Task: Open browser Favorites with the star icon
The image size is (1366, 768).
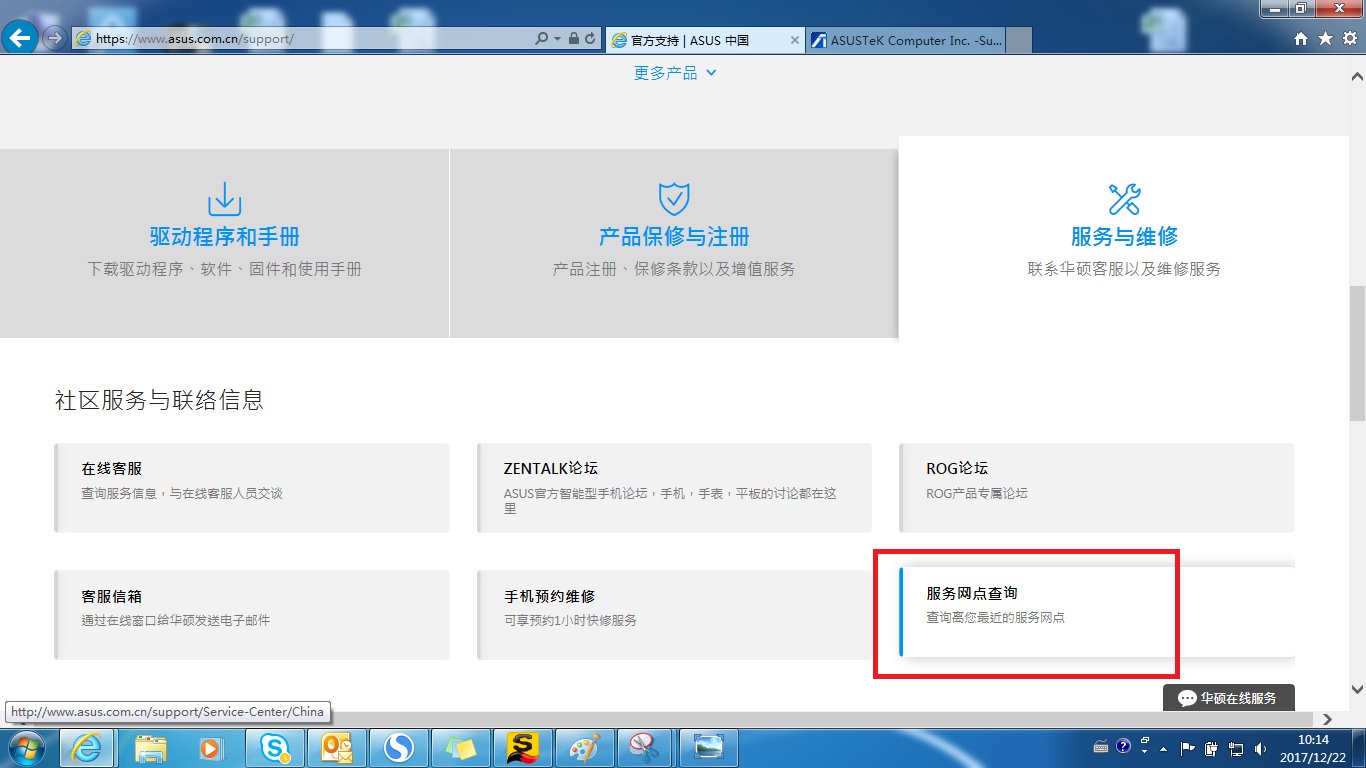Action: 1323,38
